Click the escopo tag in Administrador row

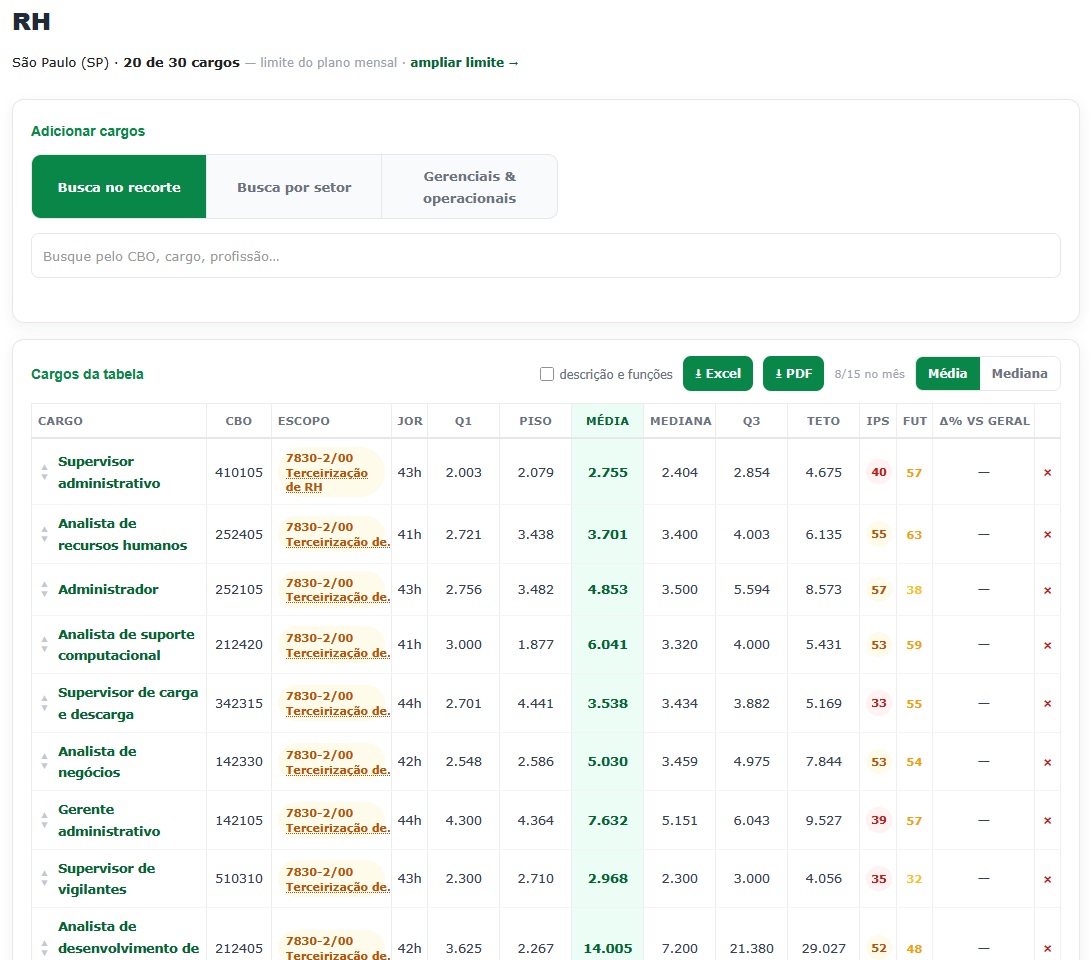pyautogui.click(x=333, y=590)
